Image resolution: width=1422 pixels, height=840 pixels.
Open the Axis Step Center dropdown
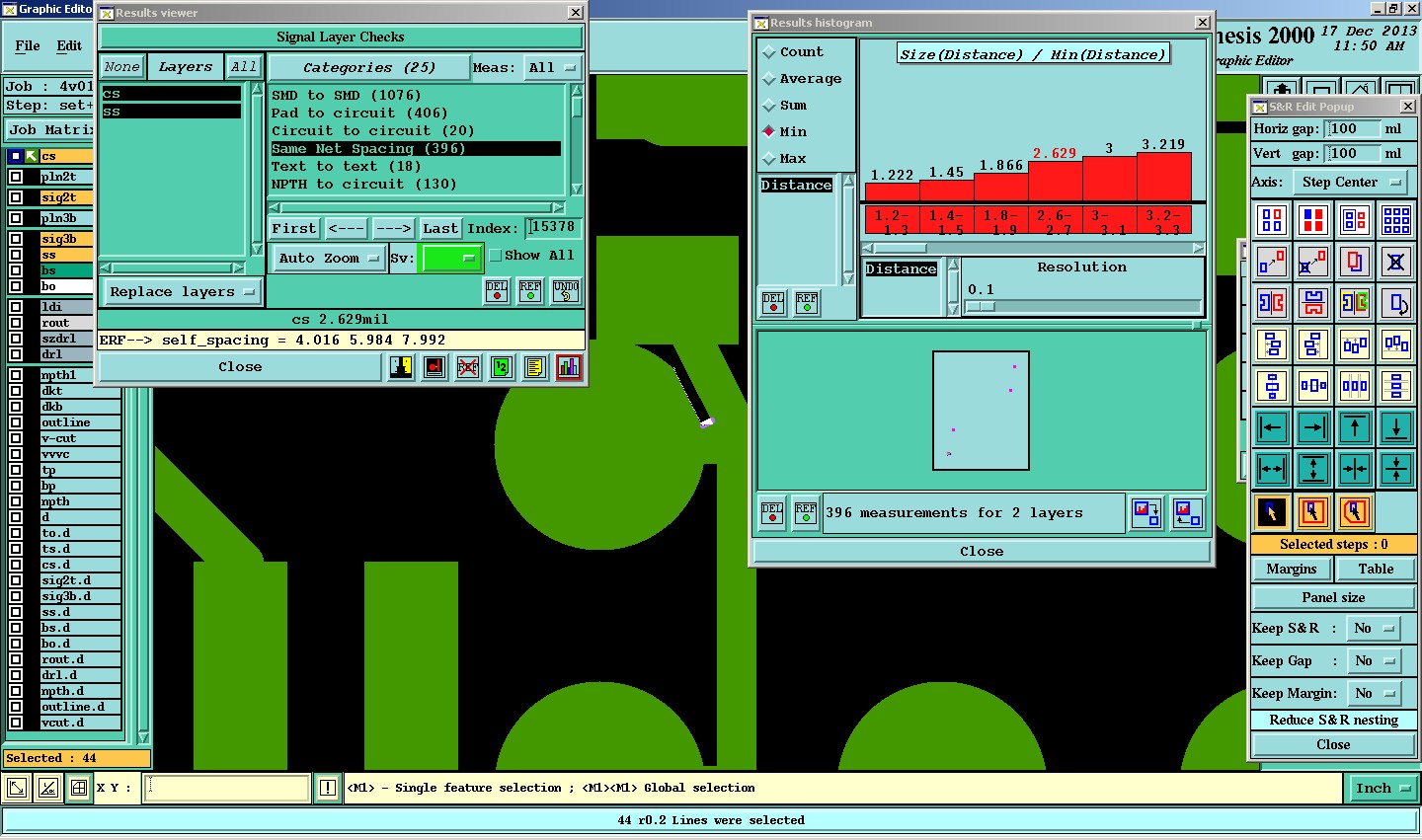click(1351, 183)
